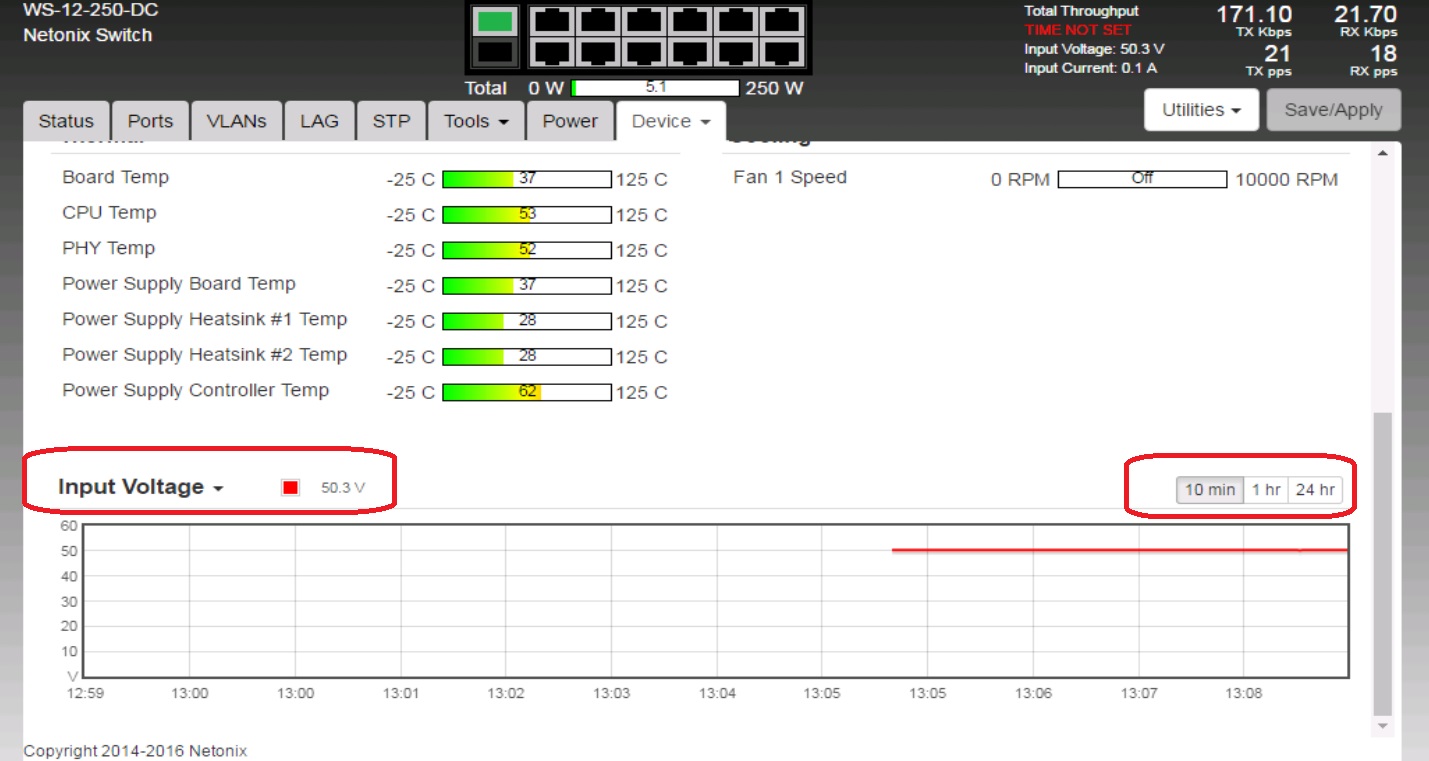Click the green active SFP port icon

click(496, 21)
